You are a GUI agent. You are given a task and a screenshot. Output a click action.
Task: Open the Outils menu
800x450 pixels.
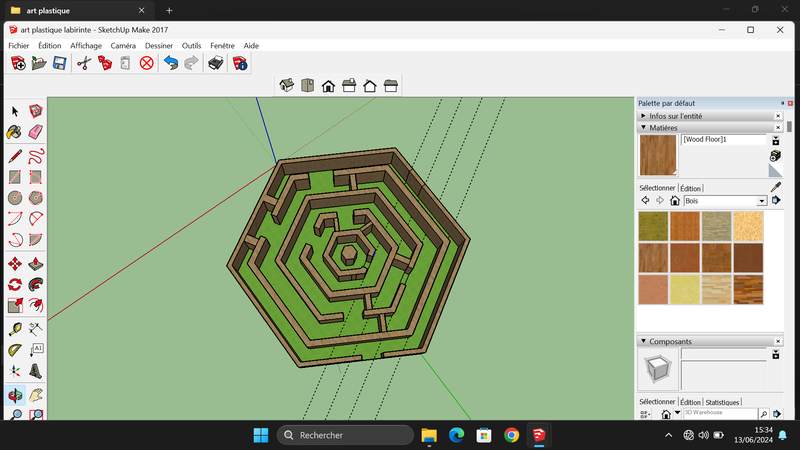click(x=191, y=45)
